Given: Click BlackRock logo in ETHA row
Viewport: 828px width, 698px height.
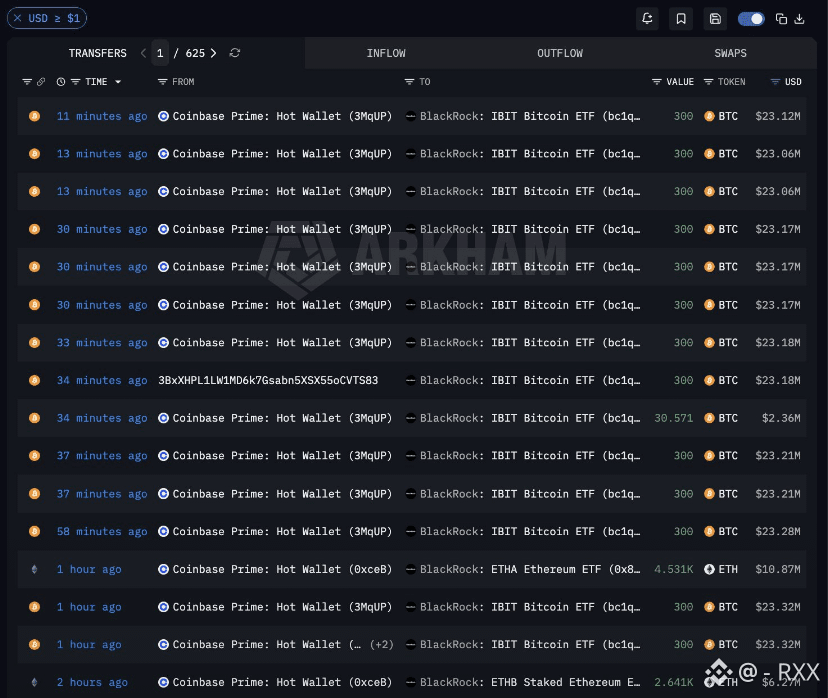Looking at the screenshot, I should (x=410, y=569).
